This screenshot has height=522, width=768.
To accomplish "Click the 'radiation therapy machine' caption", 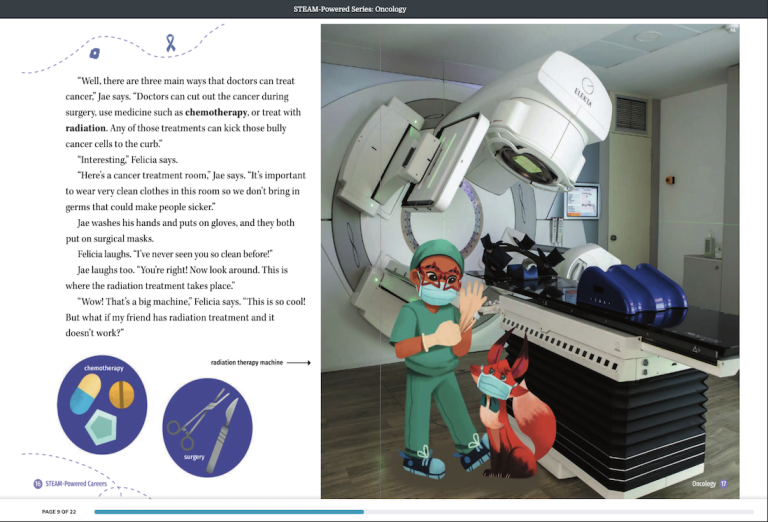I will coord(247,363).
